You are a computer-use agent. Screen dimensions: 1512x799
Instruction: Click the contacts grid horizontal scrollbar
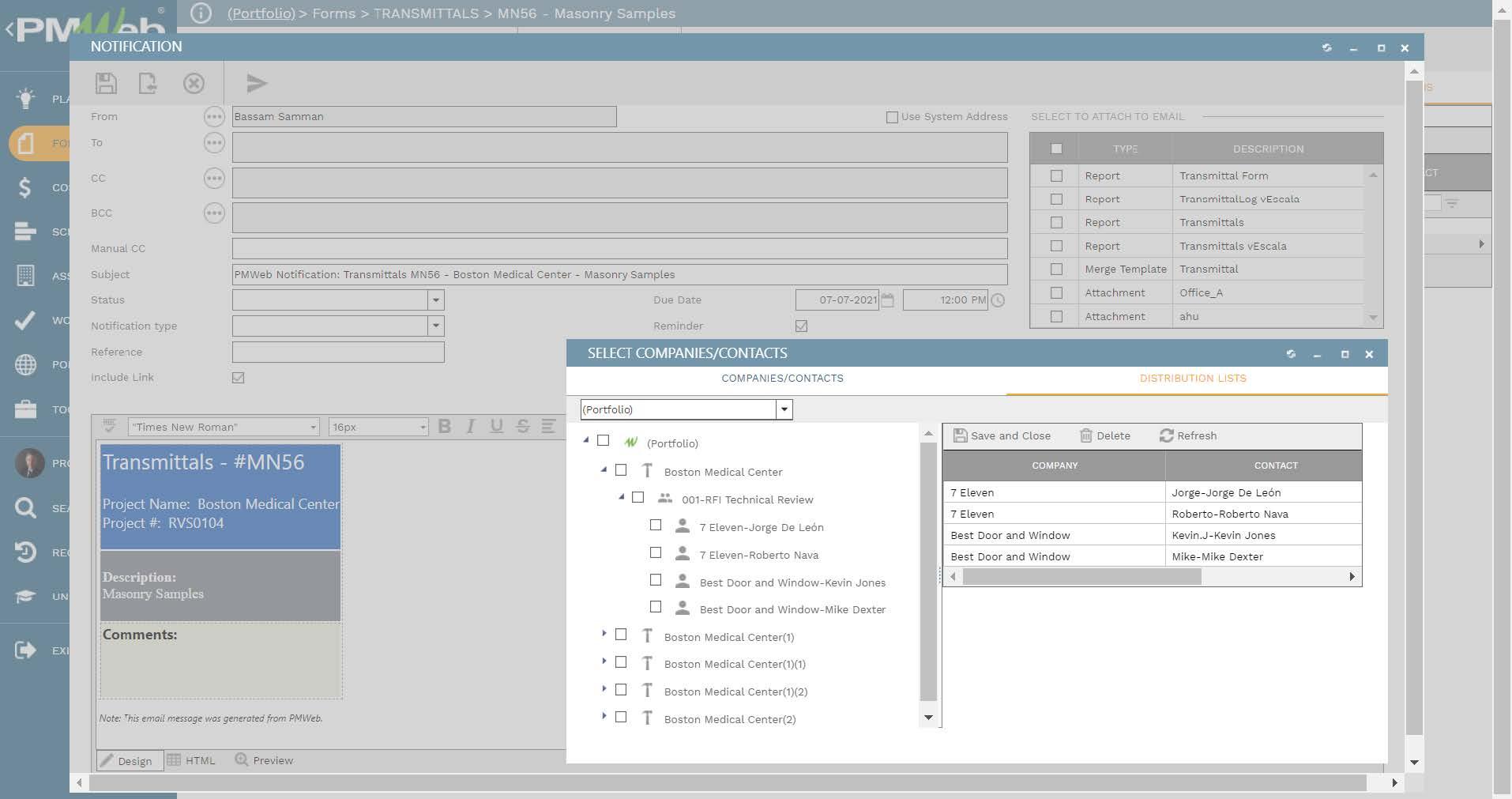[1082, 577]
